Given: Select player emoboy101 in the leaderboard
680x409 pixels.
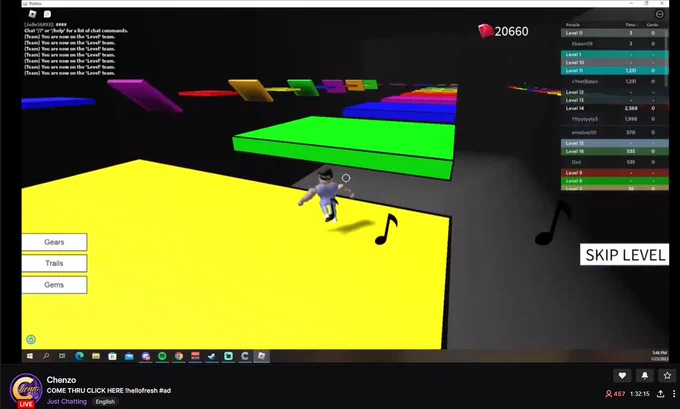Looking at the screenshot, I should pyautogui.click(x=615, y=132).
